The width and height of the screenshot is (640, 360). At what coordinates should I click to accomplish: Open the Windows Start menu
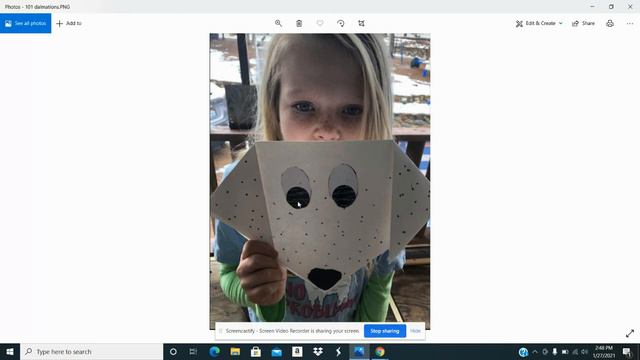tap(10, 351)
